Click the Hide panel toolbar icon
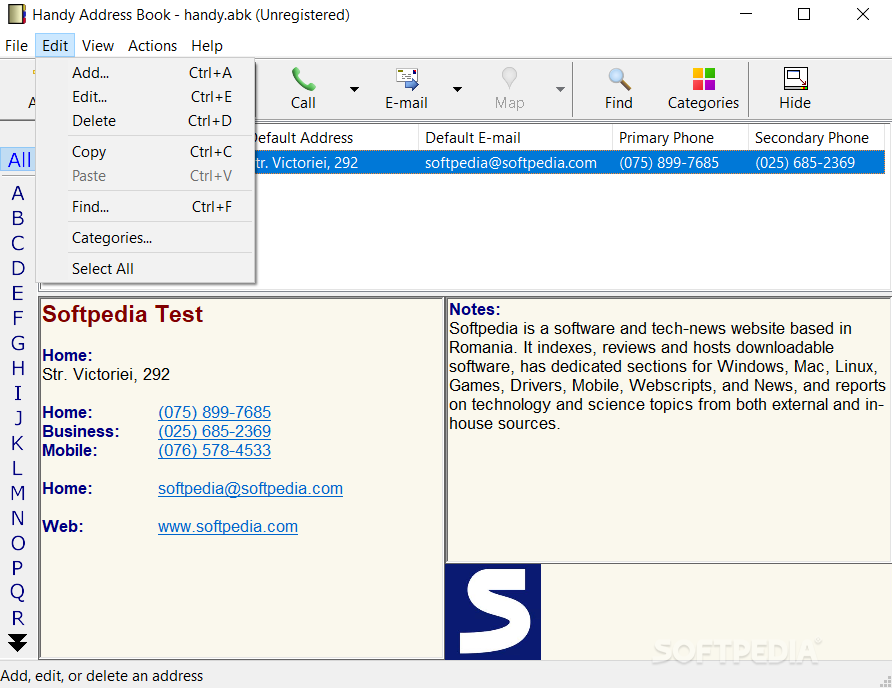 [795, 79]
